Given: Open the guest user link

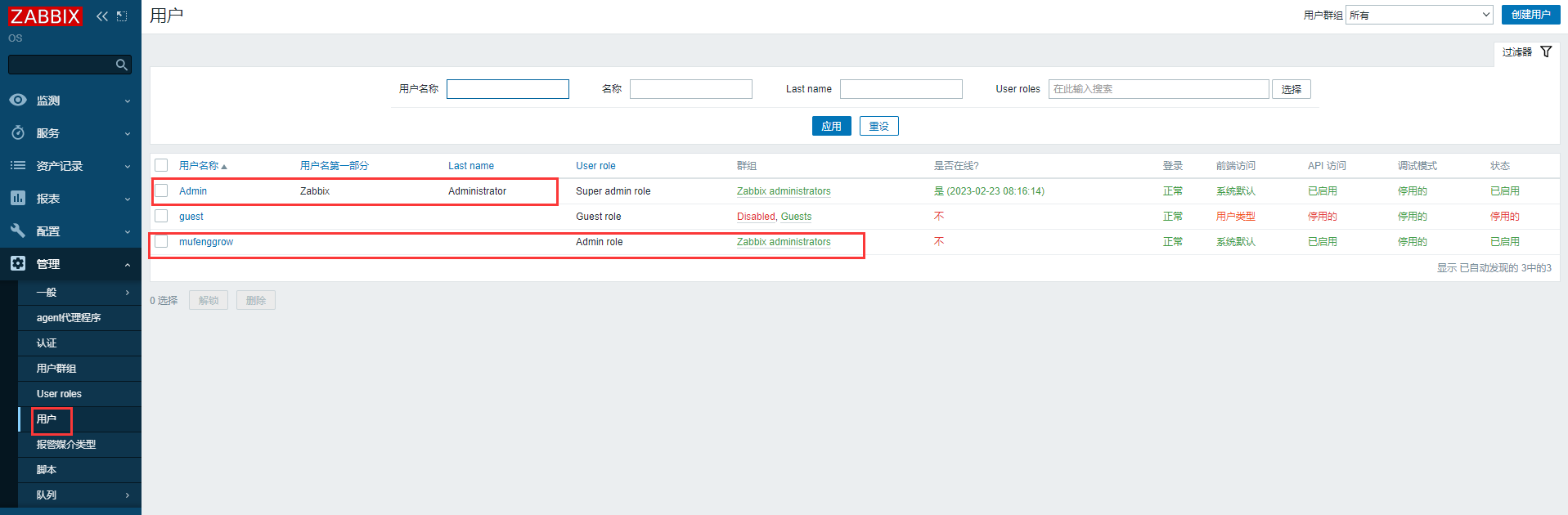Looking at the screenshot, I should point(191,217).
